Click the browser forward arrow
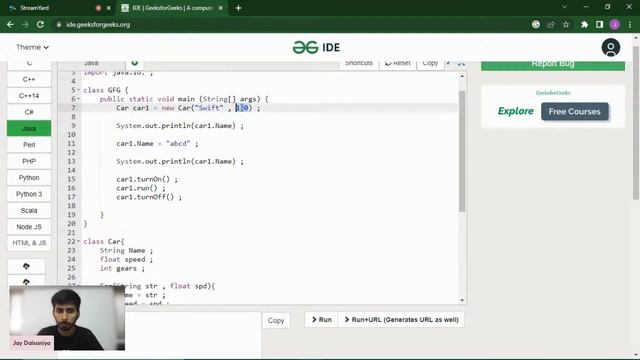640x360 pixels. coord(25,24)
